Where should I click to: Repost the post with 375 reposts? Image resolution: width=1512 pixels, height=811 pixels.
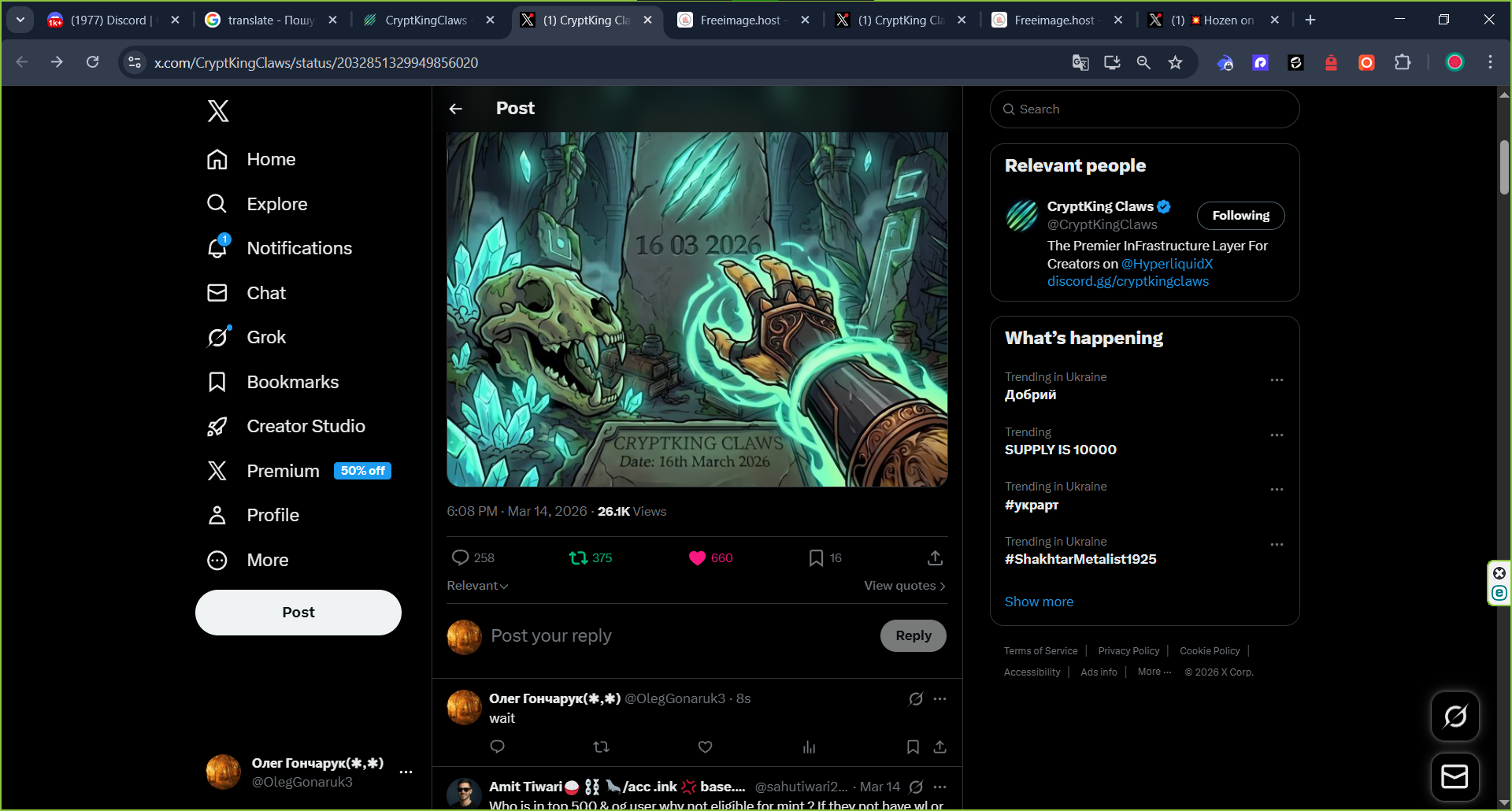click(x=591, y=557)
